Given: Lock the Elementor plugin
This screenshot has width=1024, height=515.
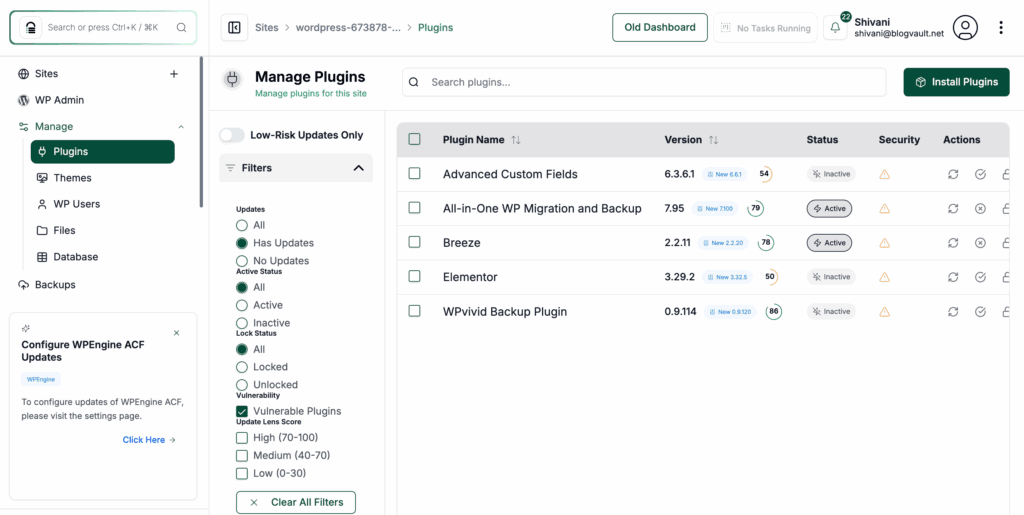Looking at the screenshot, I should pos(1006,277).
